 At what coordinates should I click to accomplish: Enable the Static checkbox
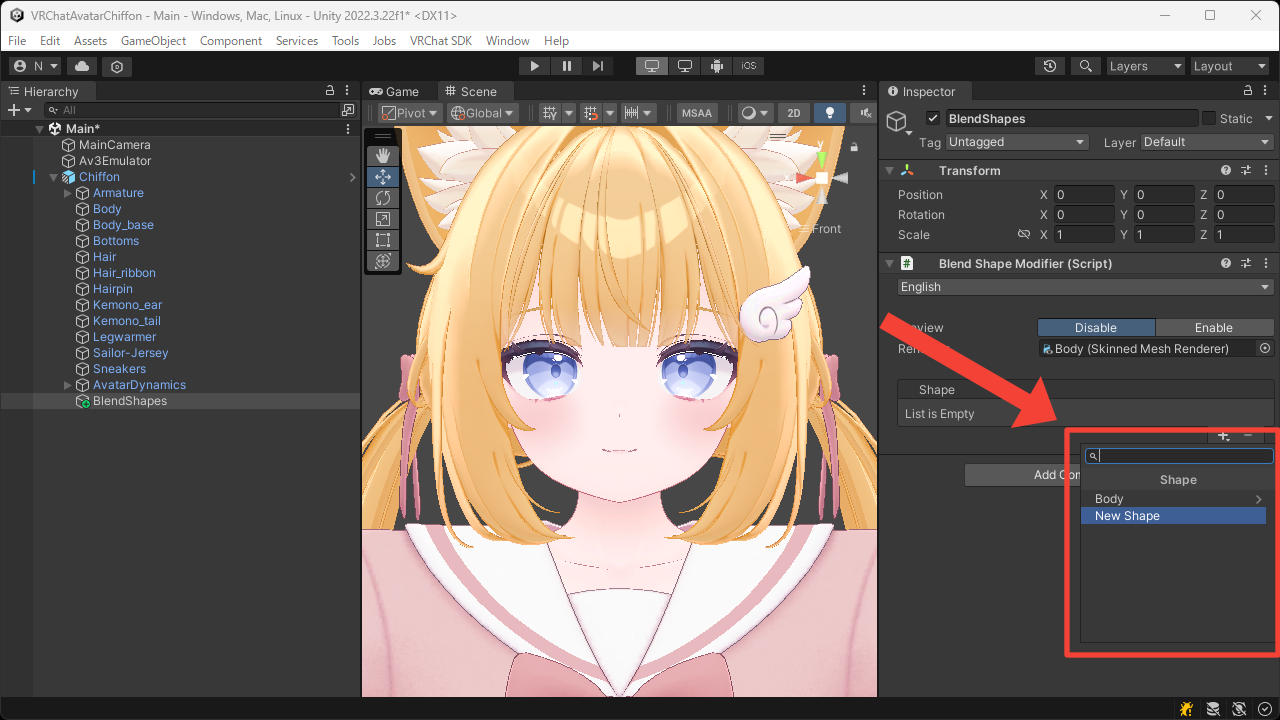pos(1209,118)
